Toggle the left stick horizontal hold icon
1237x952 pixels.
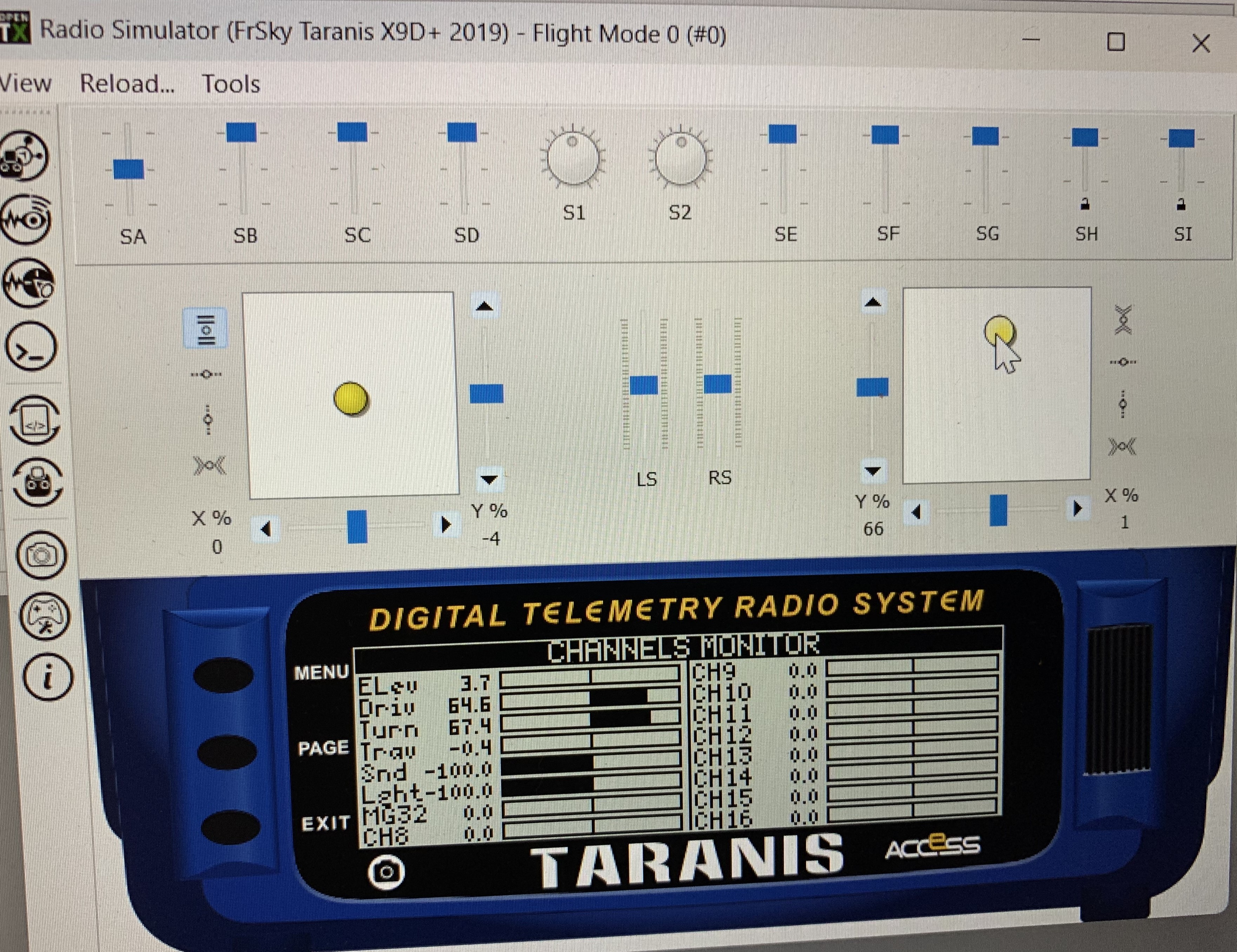coord(207,374)
